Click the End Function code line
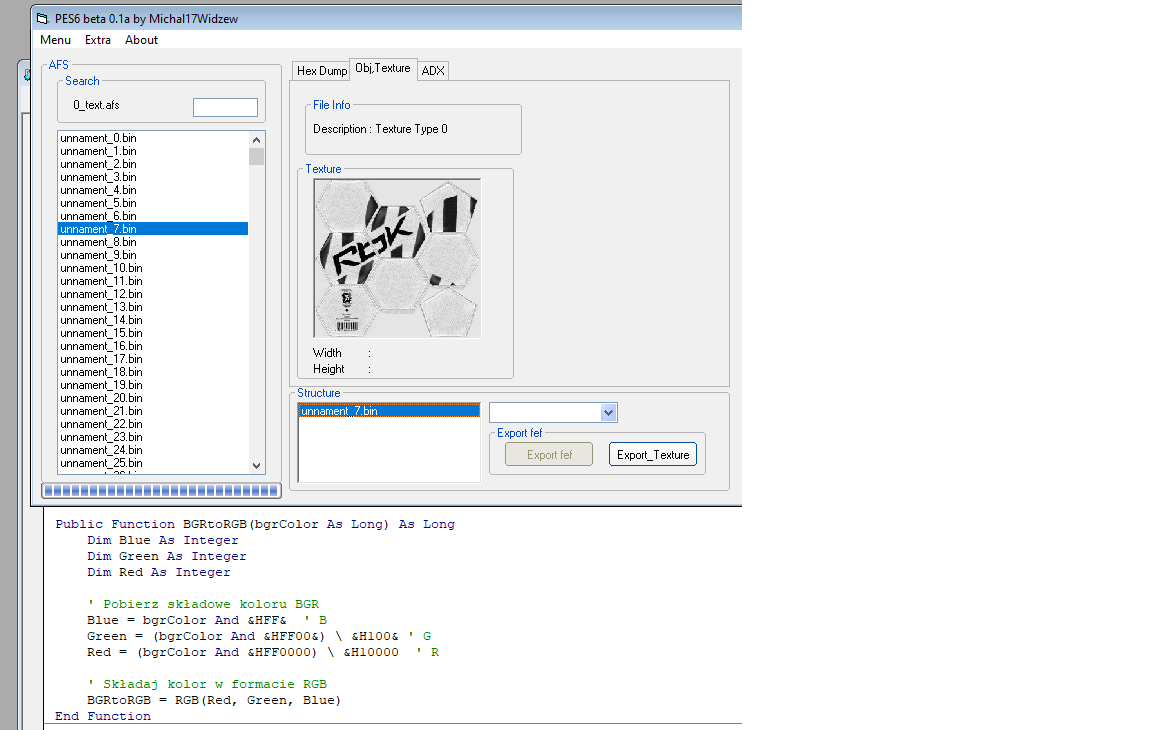Screen dimensions: 1152x730 tap(103, 717)
